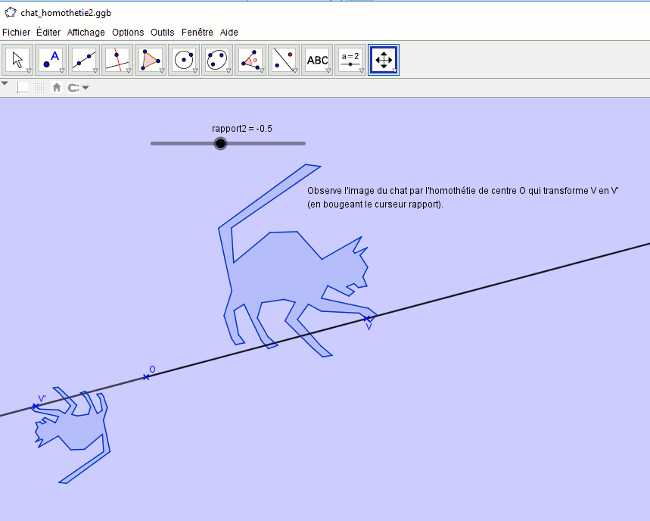
Task: Open the Éditer menu
Action: pos(49,32)
